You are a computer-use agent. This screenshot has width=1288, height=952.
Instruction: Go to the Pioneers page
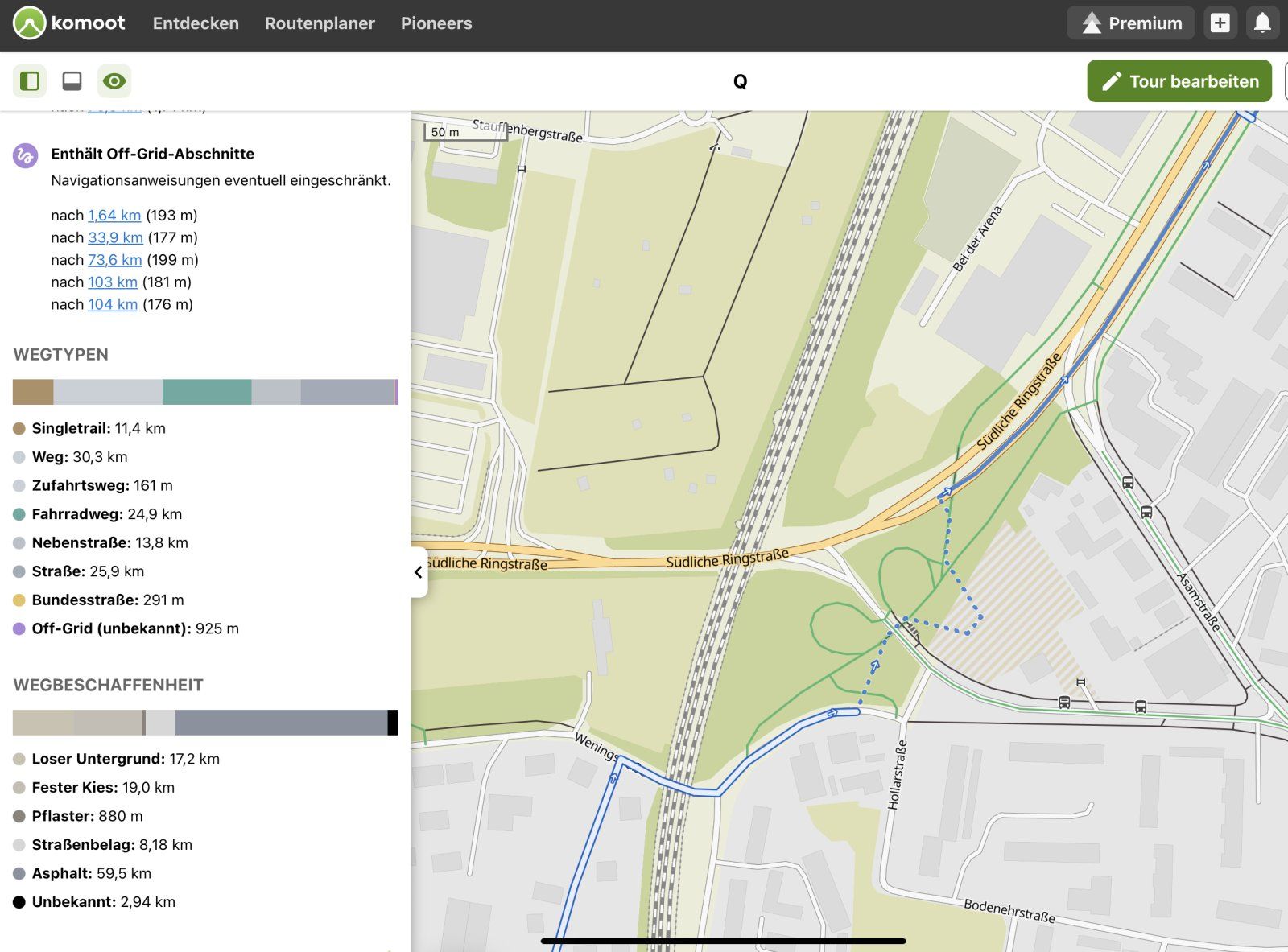[x=436, y=23]
